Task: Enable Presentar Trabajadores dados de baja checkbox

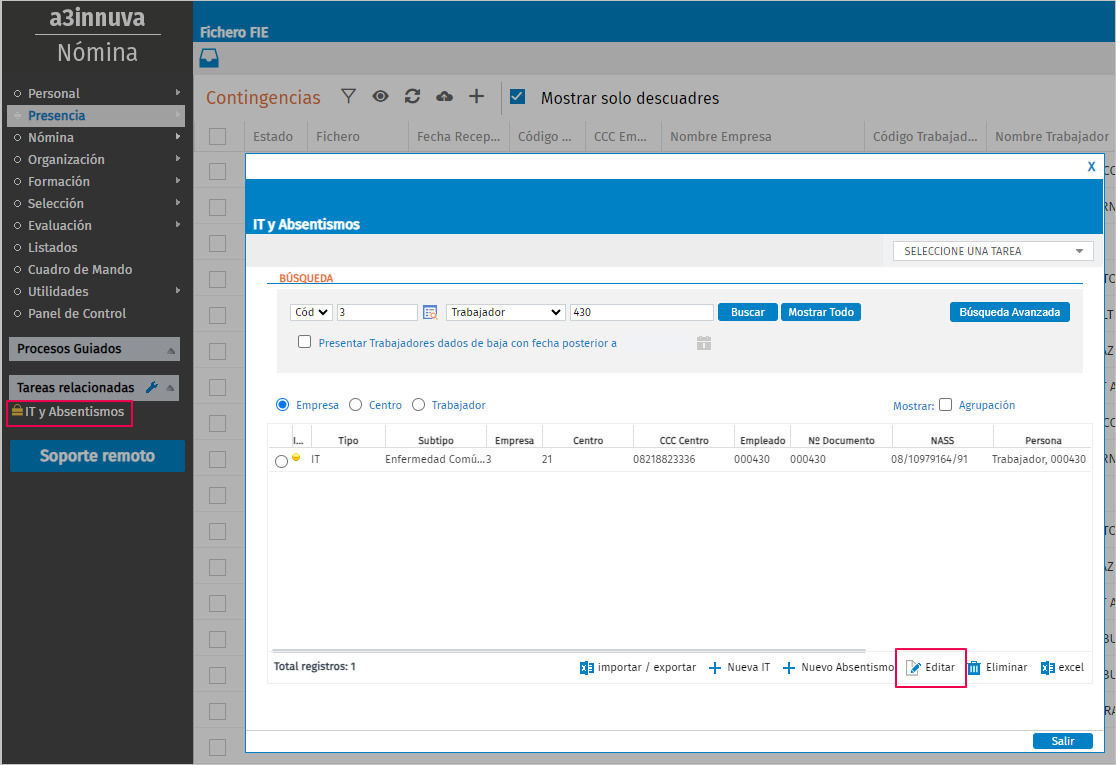Action: [x=305, y=342]
